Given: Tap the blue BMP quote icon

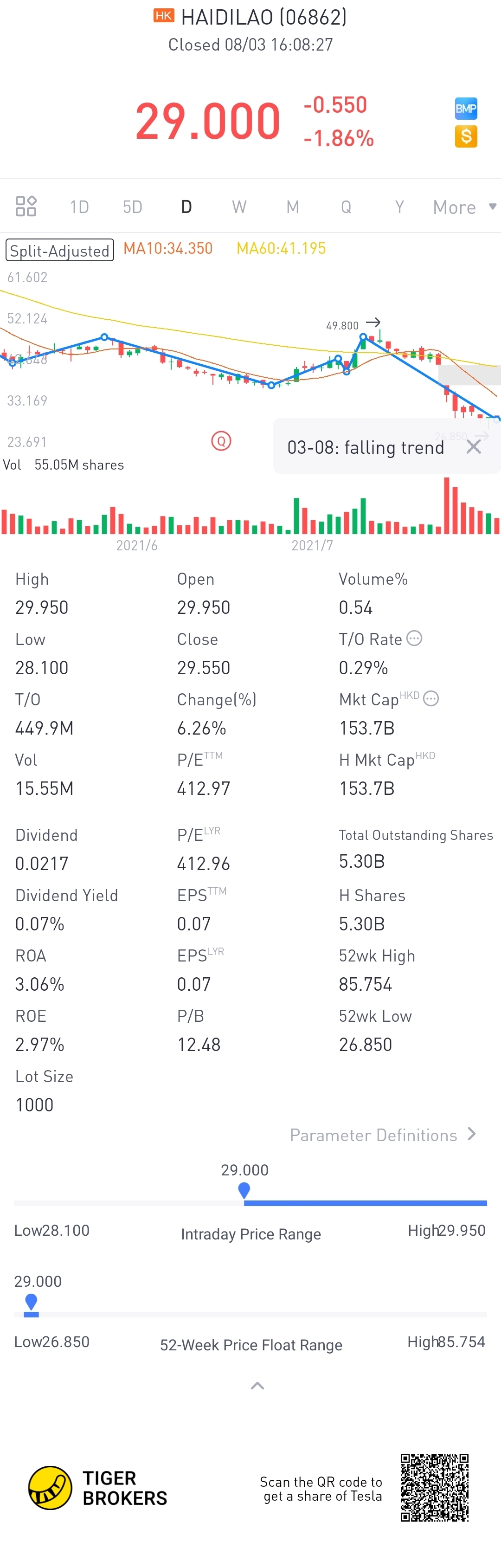Looking at the screenshot, I should pos(466,109).
